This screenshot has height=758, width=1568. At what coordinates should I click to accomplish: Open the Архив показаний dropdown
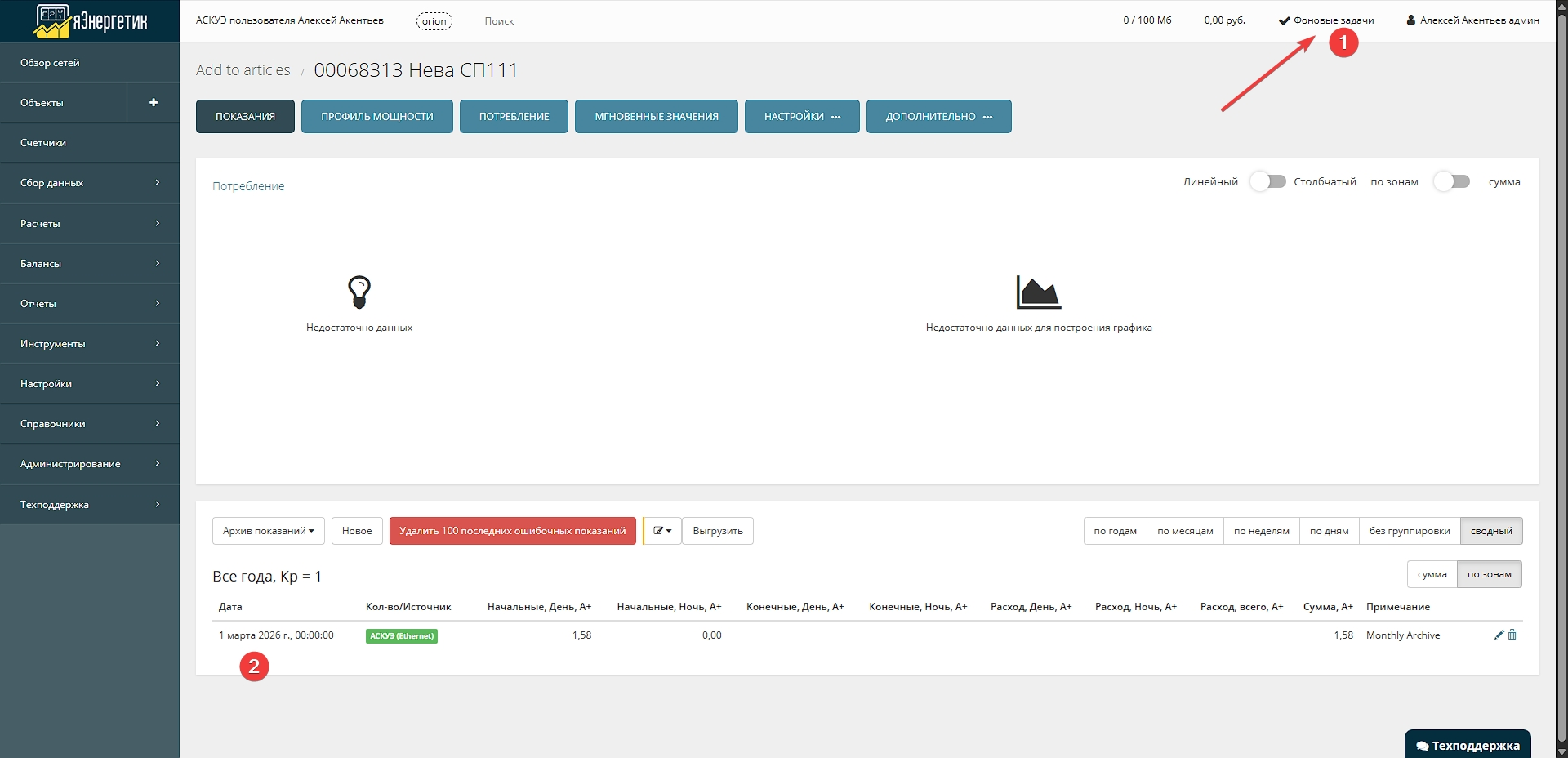[268, 531]
